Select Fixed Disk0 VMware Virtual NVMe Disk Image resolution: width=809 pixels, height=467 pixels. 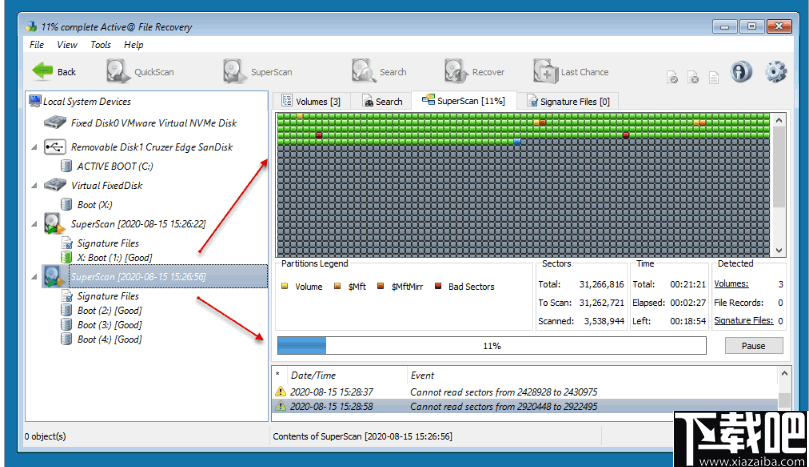(153, 123)
